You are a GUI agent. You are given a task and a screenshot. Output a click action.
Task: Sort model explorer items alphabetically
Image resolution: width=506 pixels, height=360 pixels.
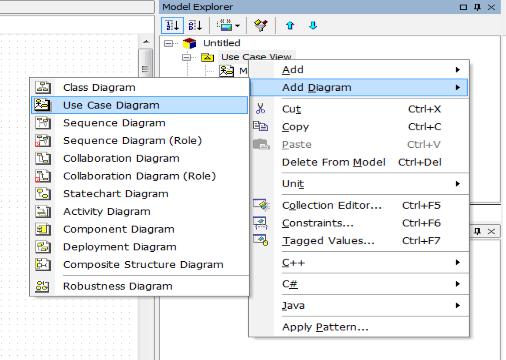point(195,25)
